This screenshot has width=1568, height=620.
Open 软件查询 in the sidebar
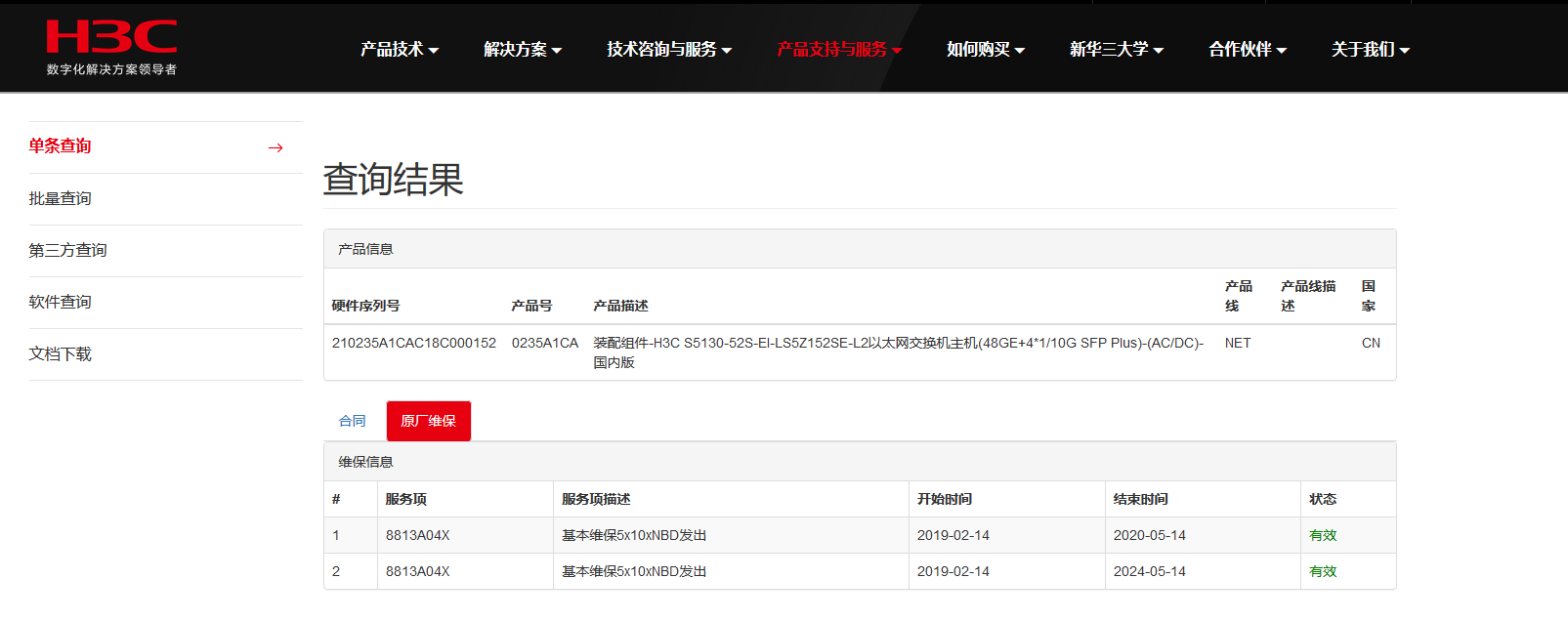pos(60,302)
